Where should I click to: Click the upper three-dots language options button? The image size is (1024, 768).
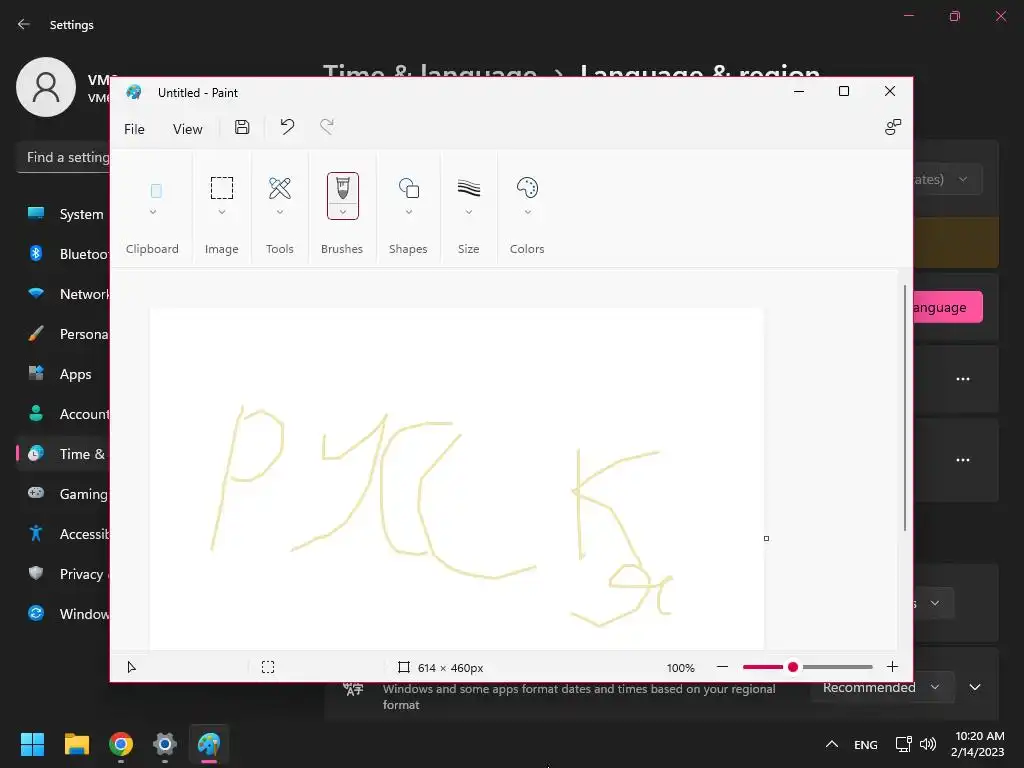(x=963, y=379)
